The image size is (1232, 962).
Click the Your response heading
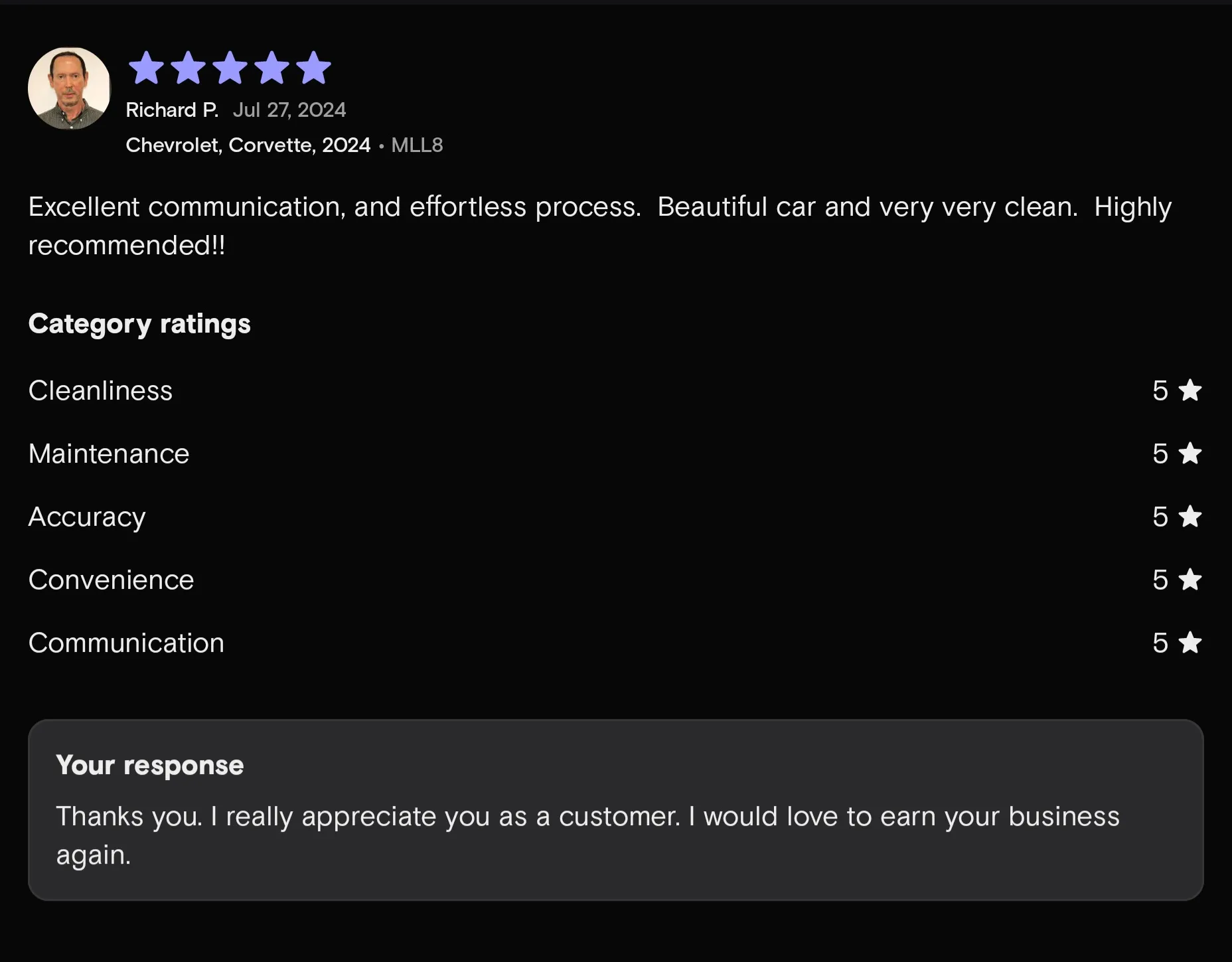click(150, 765)
